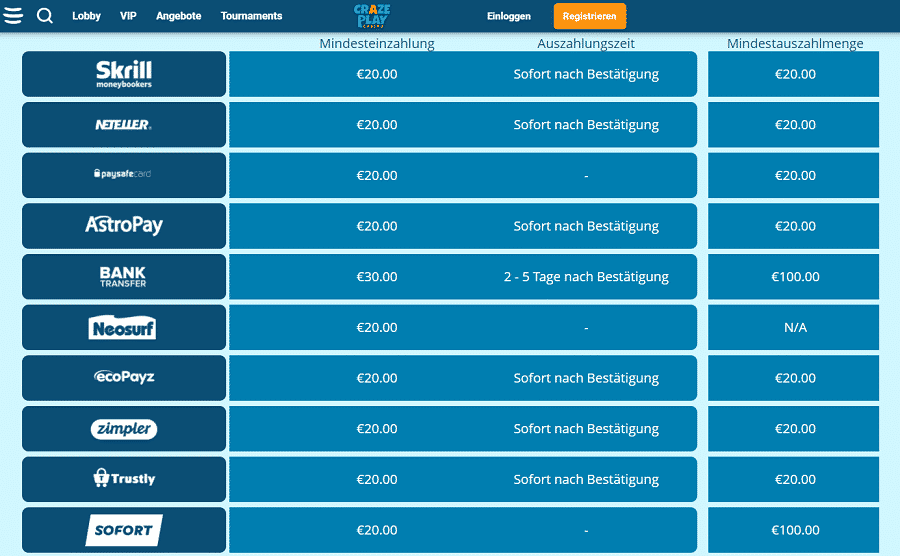
Task: Click Trustly's €20.00 minimum withdrawal cell
Action: pyautogui.click(x=793, y=479)
